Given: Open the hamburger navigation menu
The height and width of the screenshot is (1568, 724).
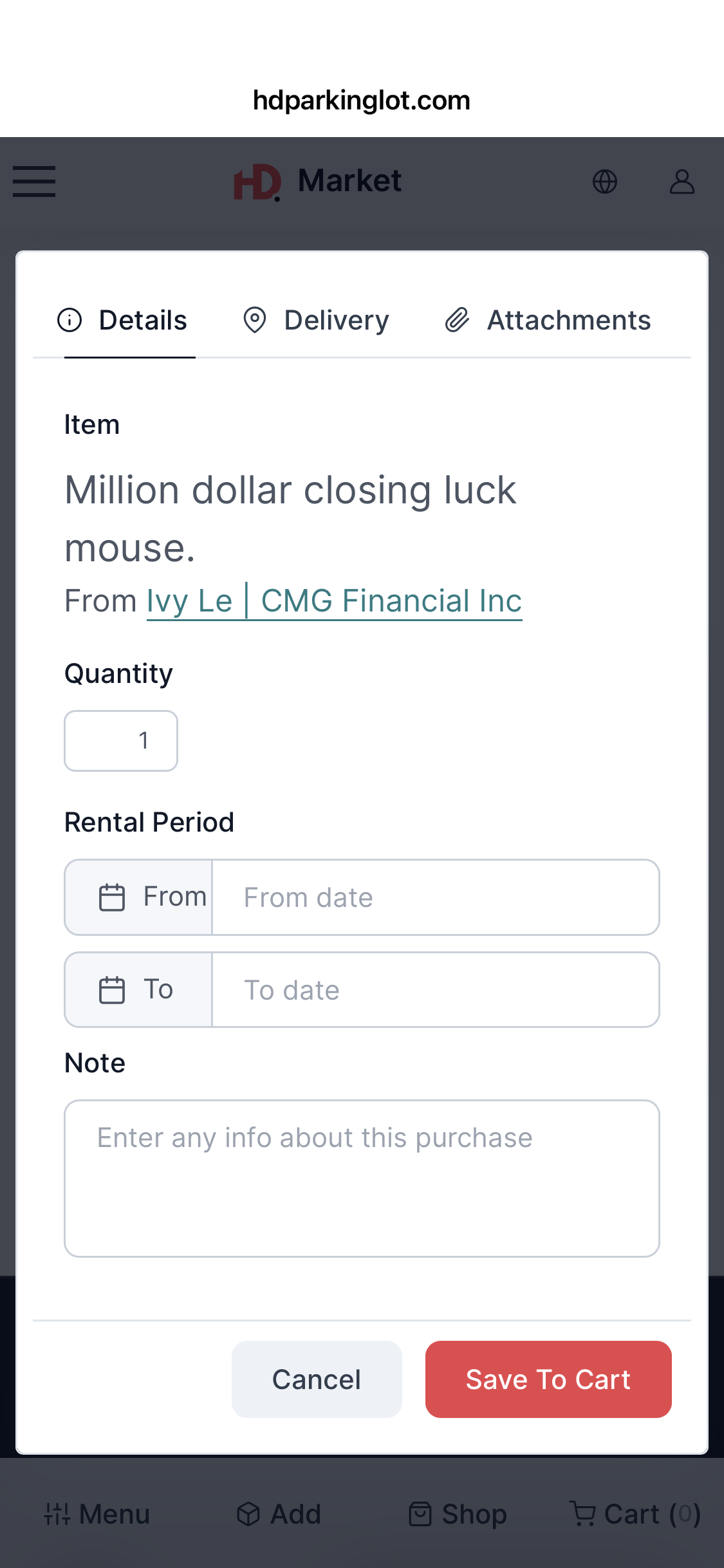Looking at the screenshot, I should click(34, 182).
